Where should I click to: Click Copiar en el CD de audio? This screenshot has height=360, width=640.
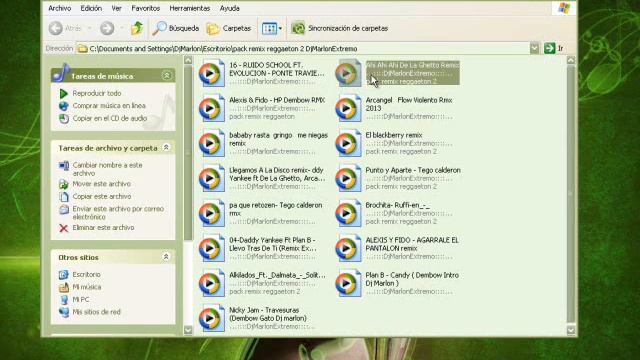coord(110,118)
